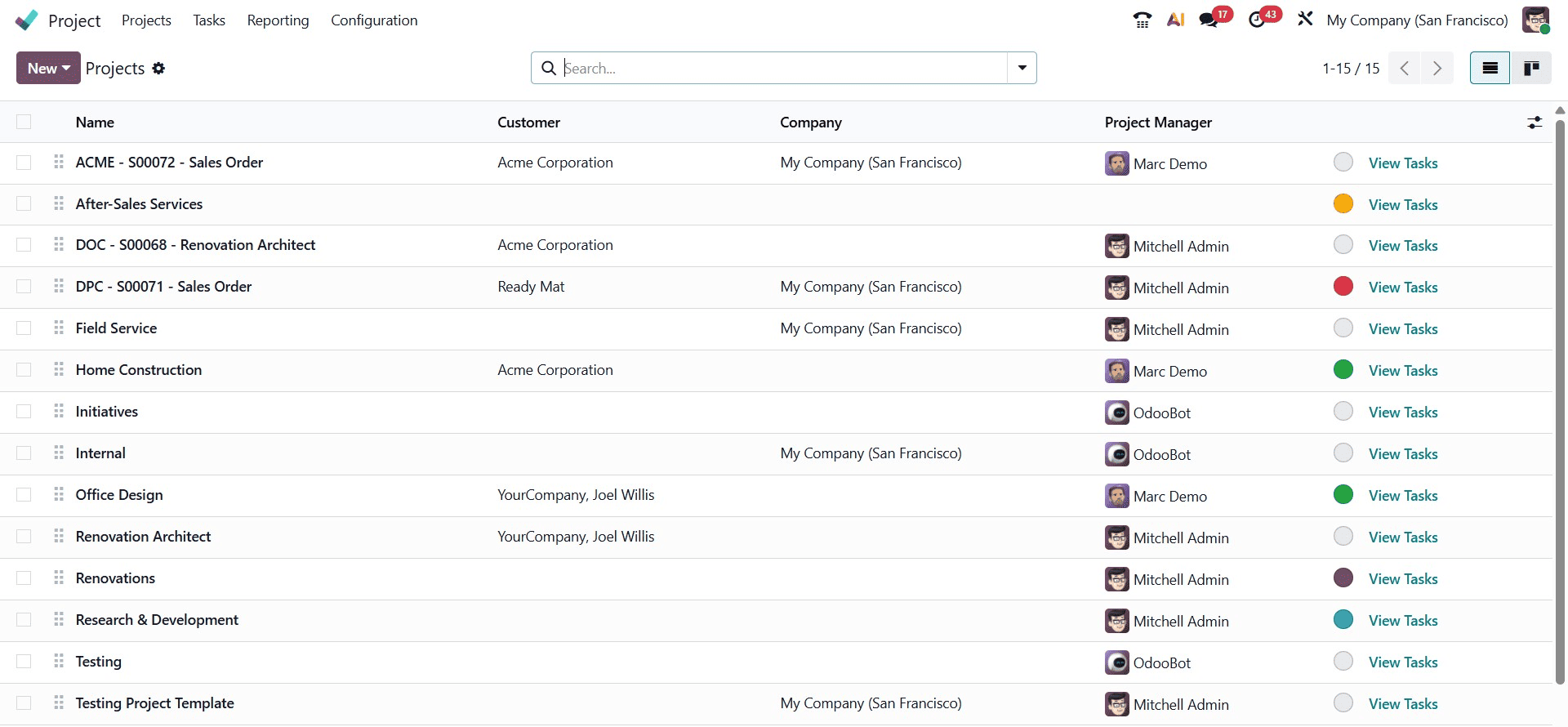Open the user avatar menu
1568x727 pixels.
click(x=1535, y=20)
